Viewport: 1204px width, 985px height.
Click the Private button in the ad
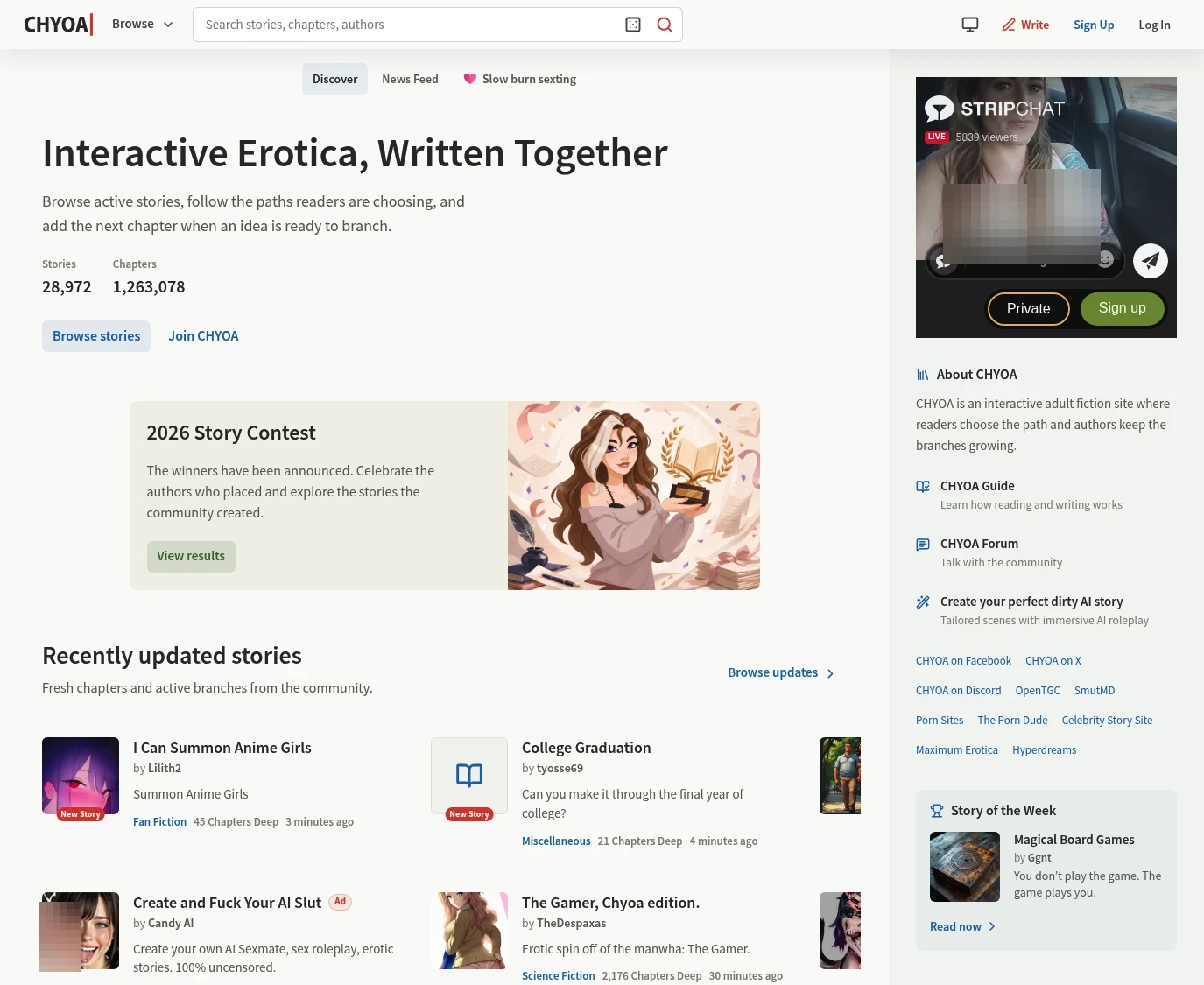click(x=1028, y=308)
